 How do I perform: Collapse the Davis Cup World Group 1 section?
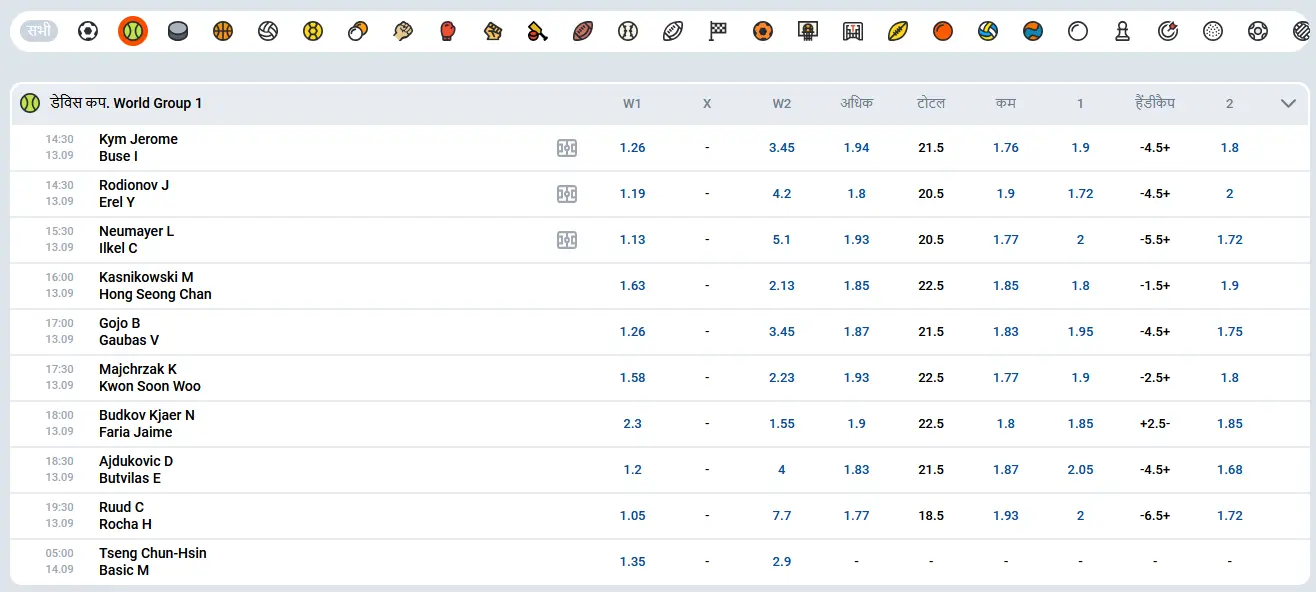(1288, 103)
